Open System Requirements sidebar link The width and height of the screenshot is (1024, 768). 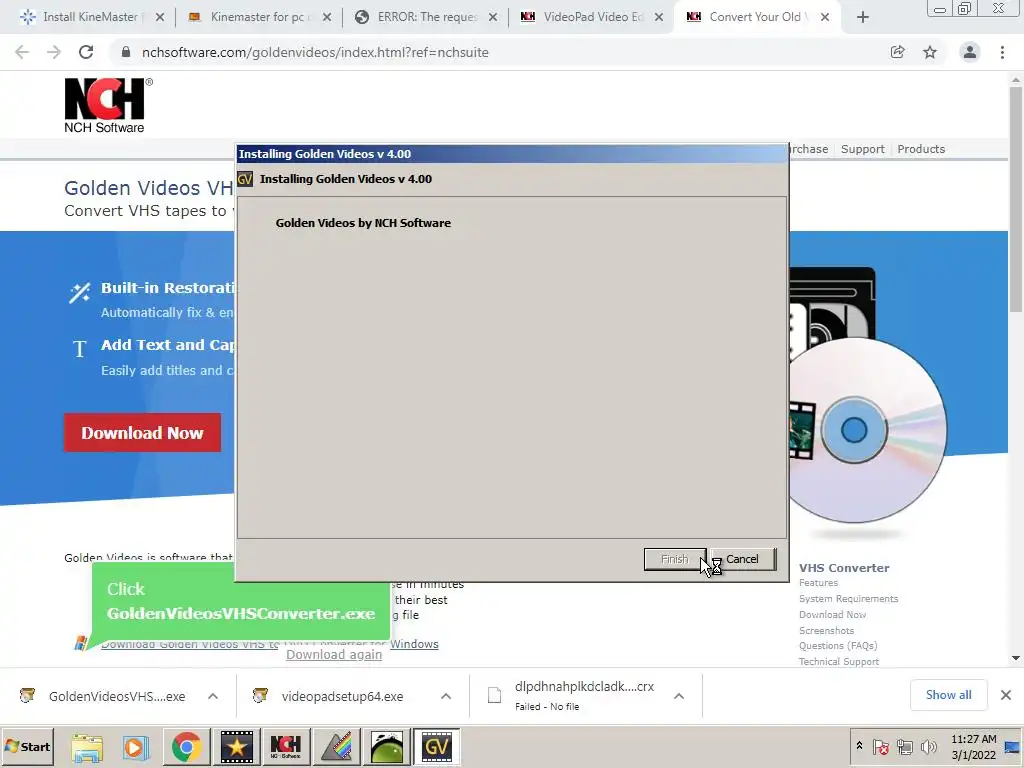click(x=848, y=598)
